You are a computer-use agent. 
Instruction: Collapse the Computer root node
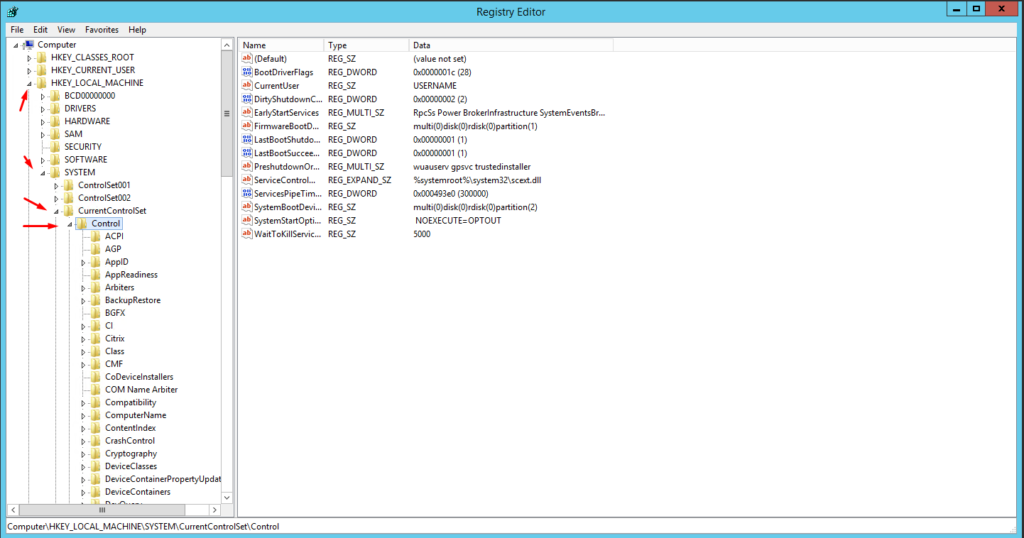coord(16,46)
